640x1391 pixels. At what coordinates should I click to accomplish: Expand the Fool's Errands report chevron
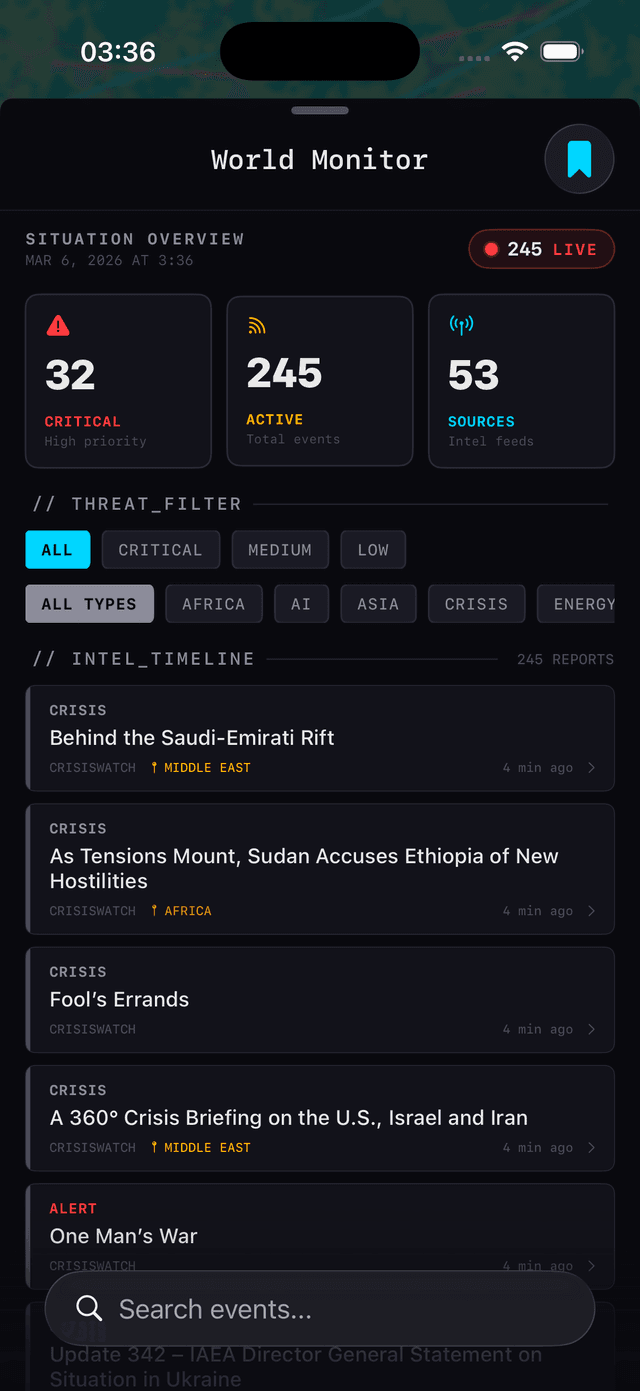coord(590,1029)
